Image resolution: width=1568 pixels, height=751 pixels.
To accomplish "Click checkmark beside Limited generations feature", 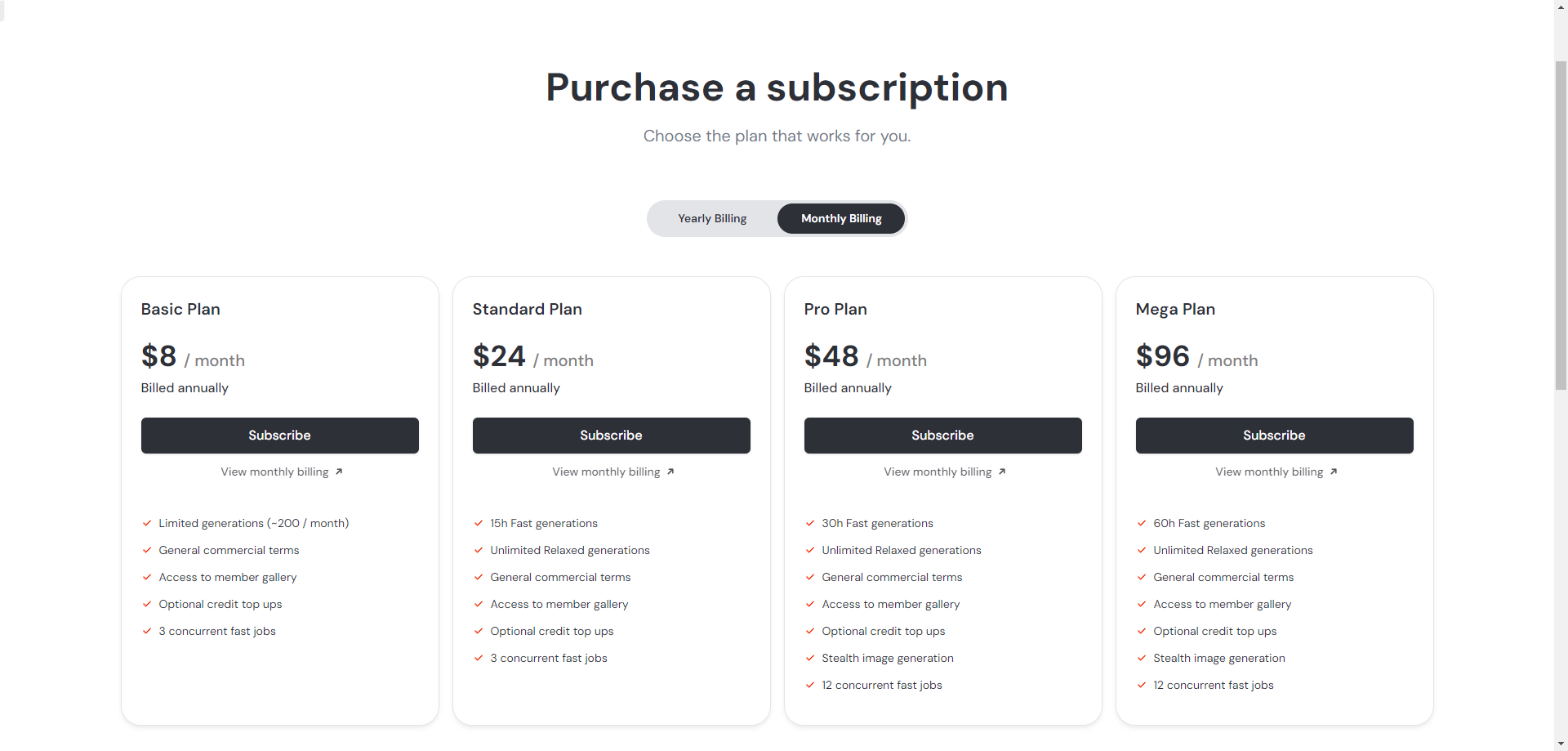I will [x=147, y=524].
